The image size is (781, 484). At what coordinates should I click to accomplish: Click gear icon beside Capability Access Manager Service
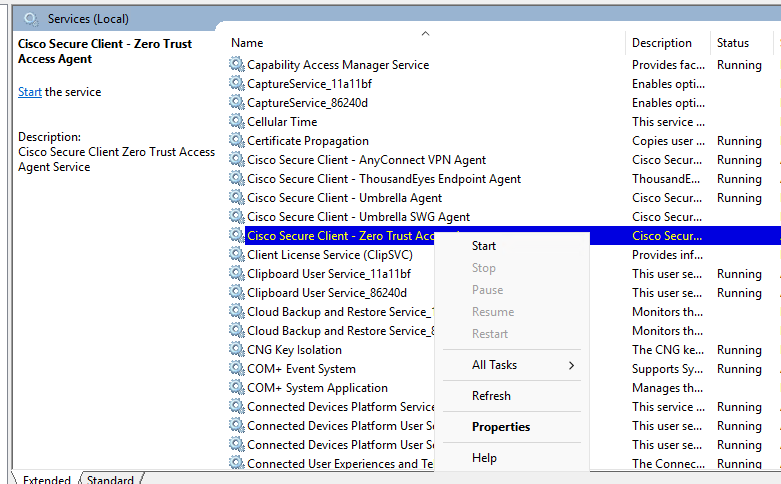[x=236, y=65]
